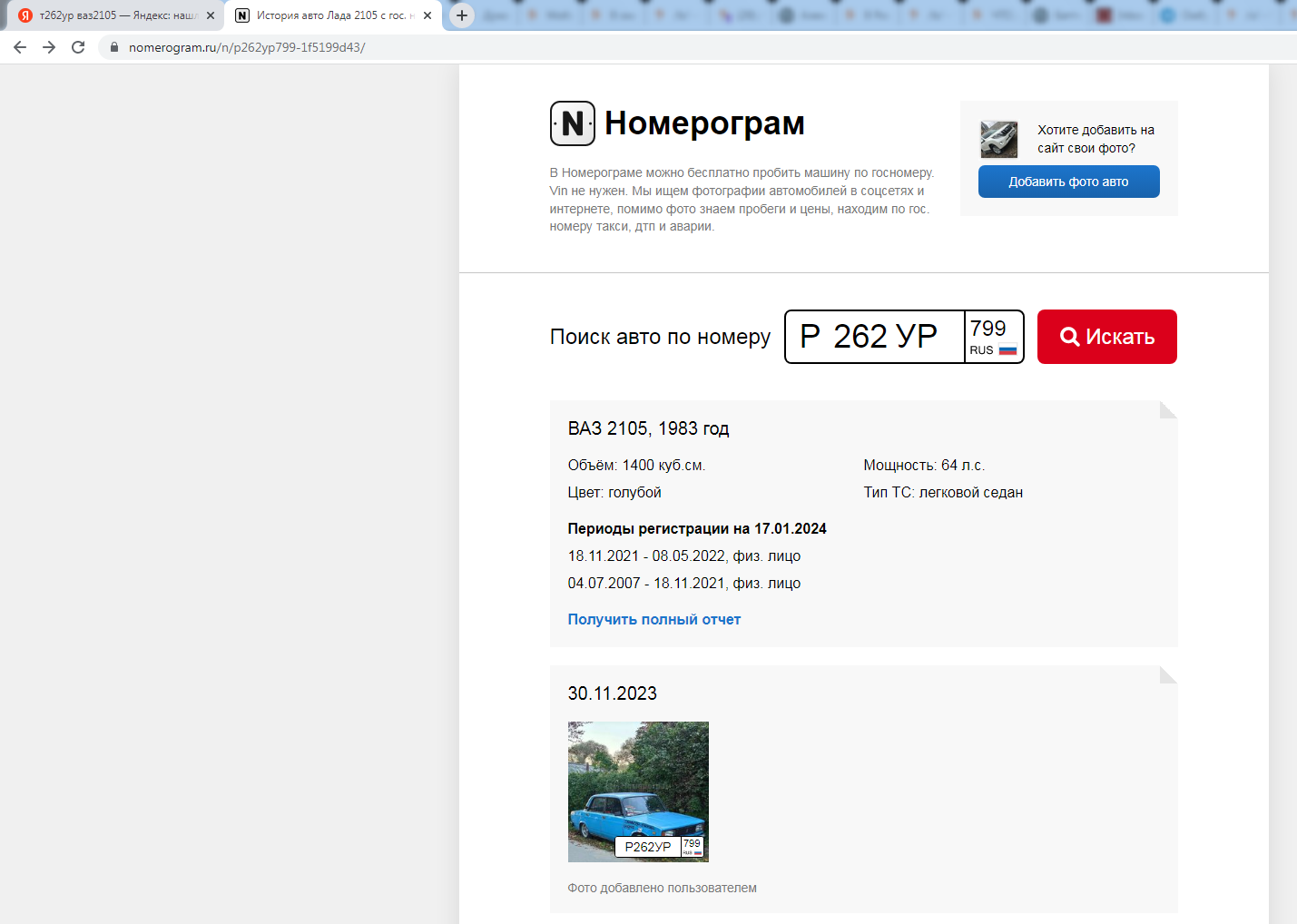
Task: Click the plate number field Р 262 УР
Action: pos(874,337)
